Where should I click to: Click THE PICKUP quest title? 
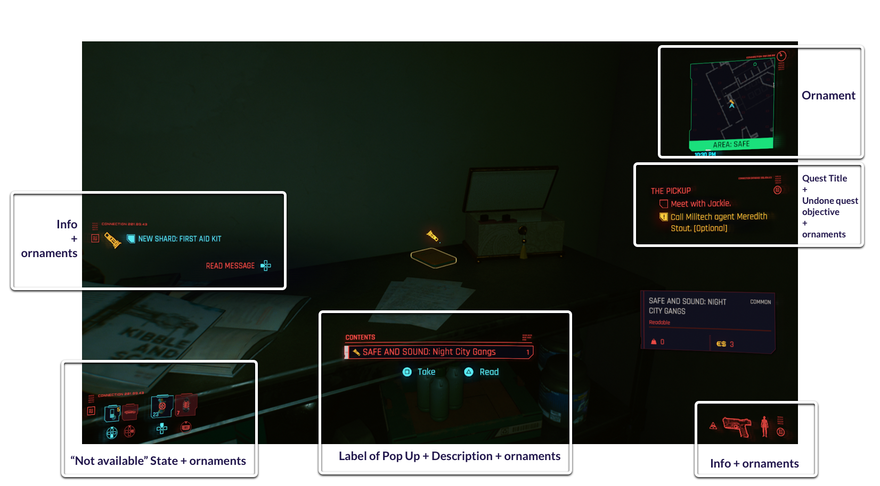coord(671,191)
